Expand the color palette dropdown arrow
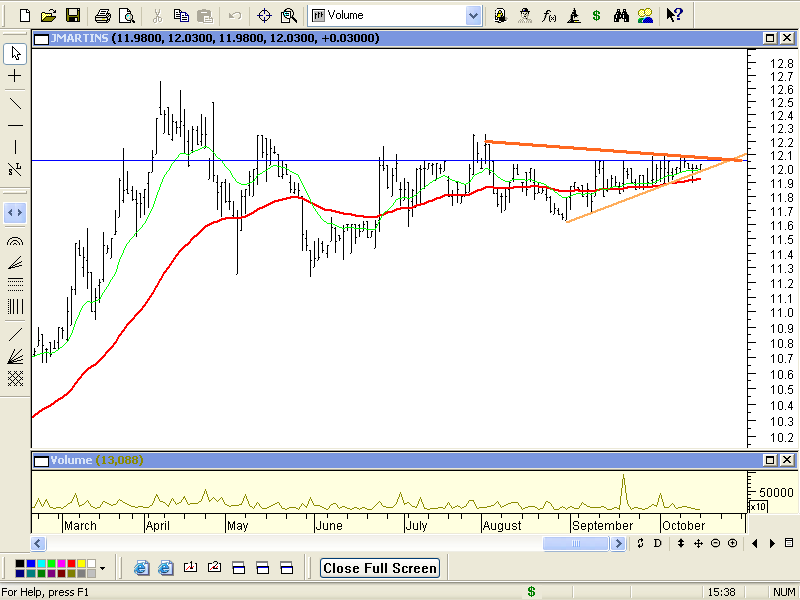This screenshot has width=800, height=600. [103, 568]
